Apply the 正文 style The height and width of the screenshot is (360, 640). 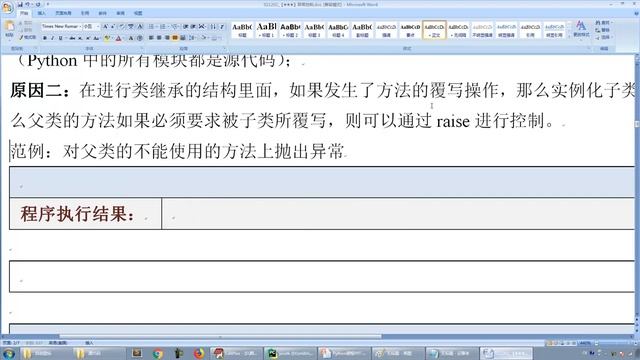tap(434, 30)
